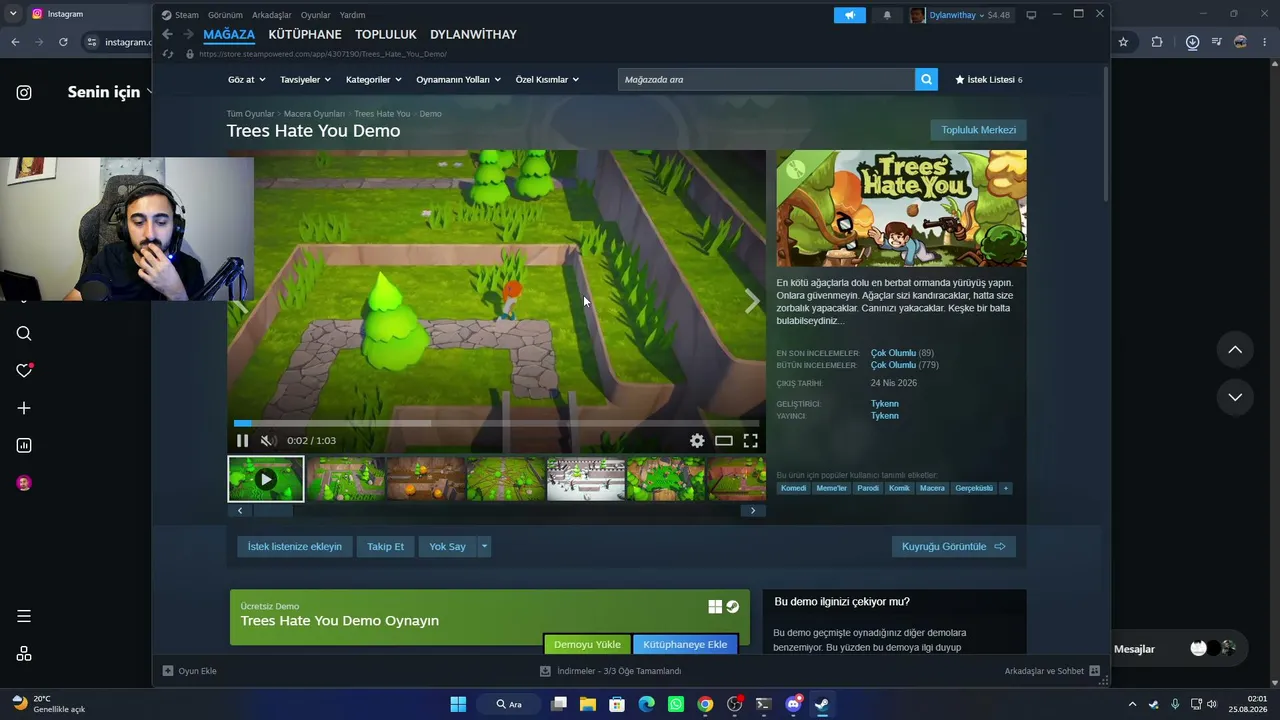
Task: Go to next reel with down arrow
Action: [1235, 397]
